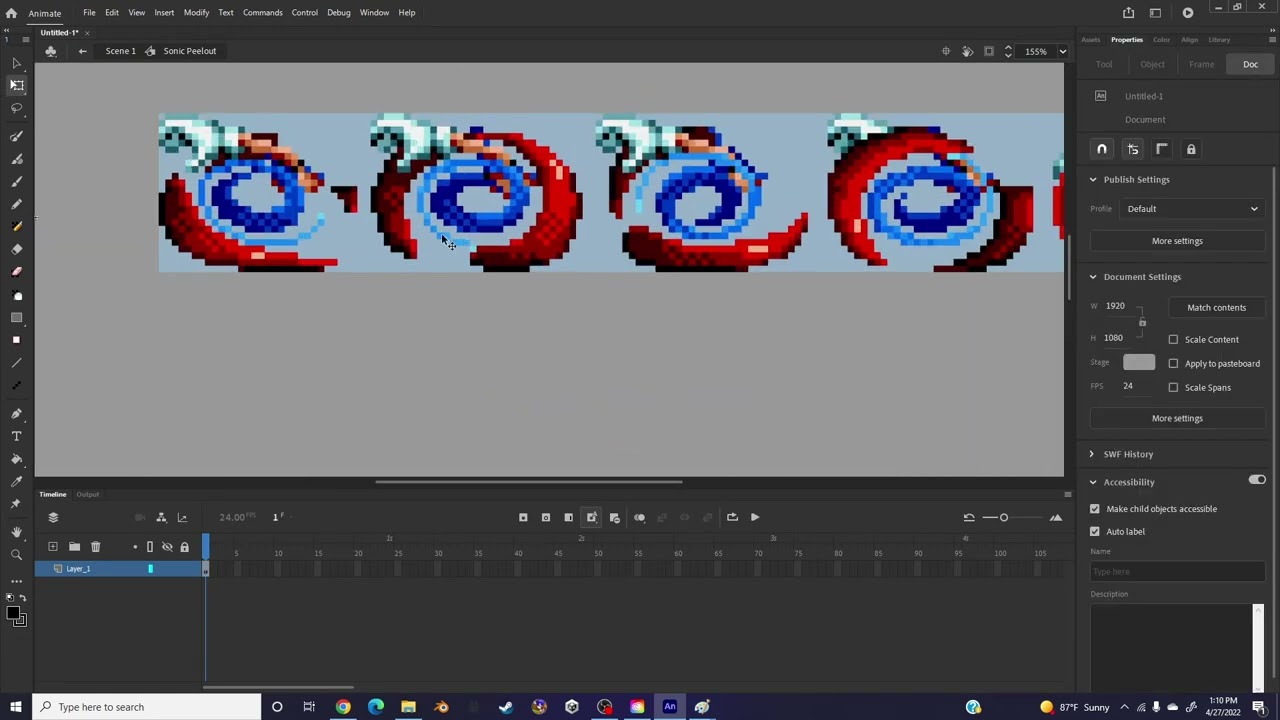The width and height of the screenshot is (1280, 720).
Task: Collapse the Document Settings section
Action: click(1093, 277)
